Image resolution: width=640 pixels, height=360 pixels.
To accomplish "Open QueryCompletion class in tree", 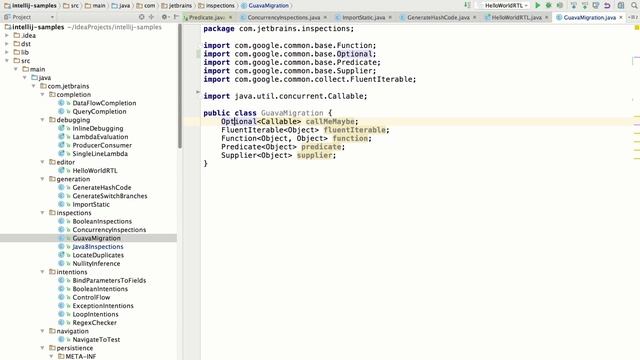I will (x=99, y=111).
